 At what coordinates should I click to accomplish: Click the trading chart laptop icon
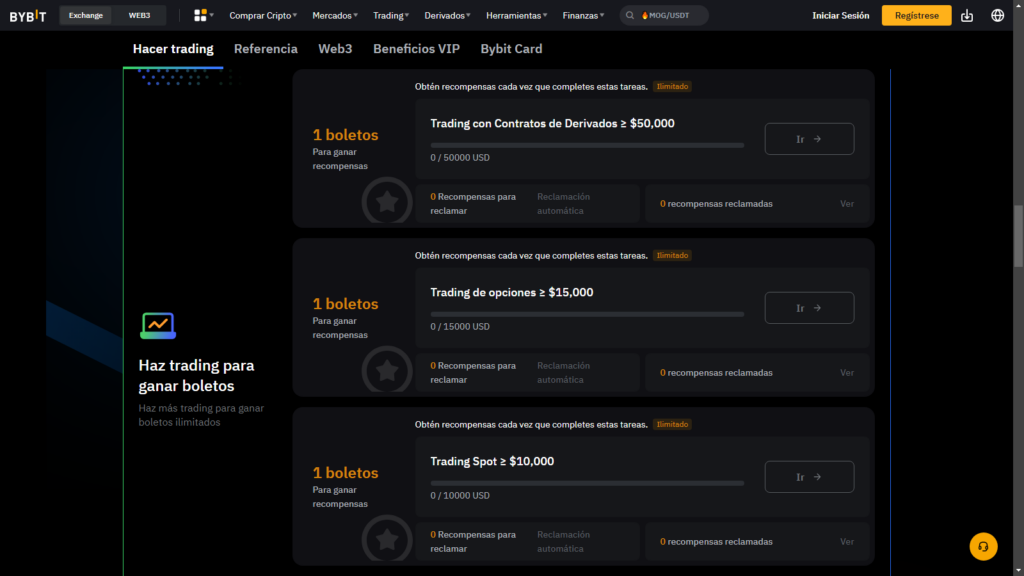click(x=158, y=325)
